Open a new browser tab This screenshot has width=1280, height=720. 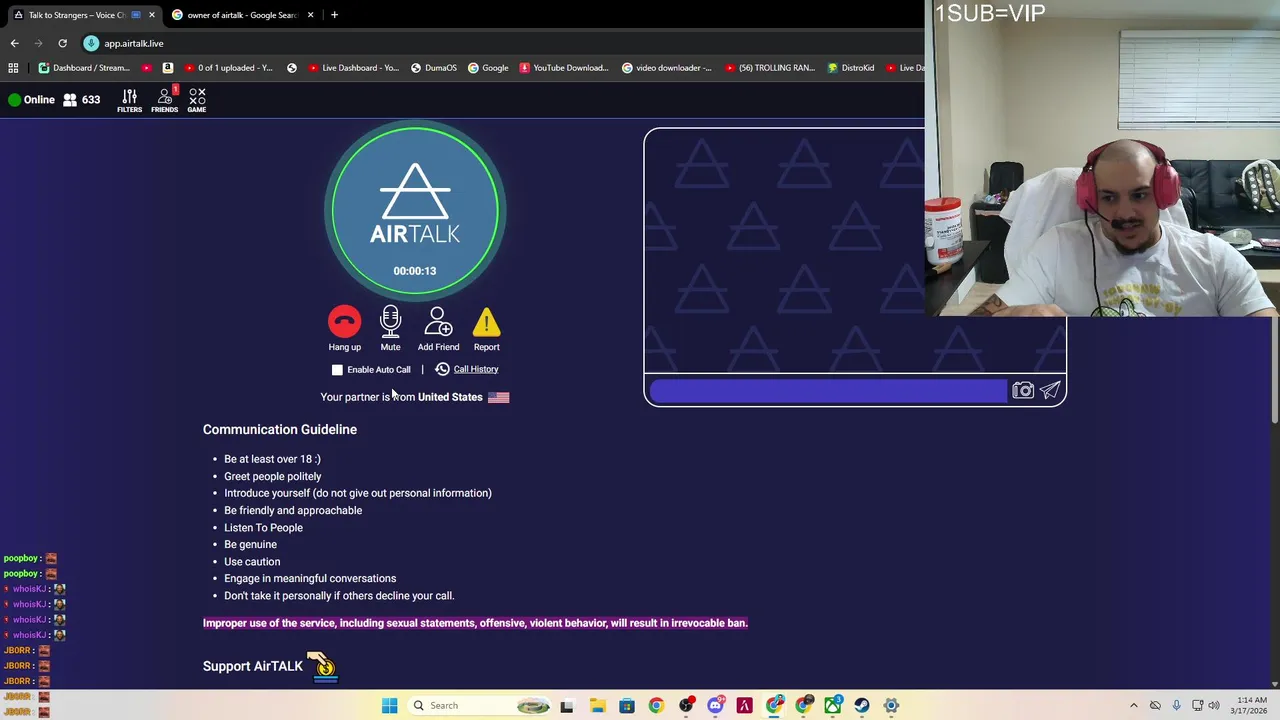point(334,15)
